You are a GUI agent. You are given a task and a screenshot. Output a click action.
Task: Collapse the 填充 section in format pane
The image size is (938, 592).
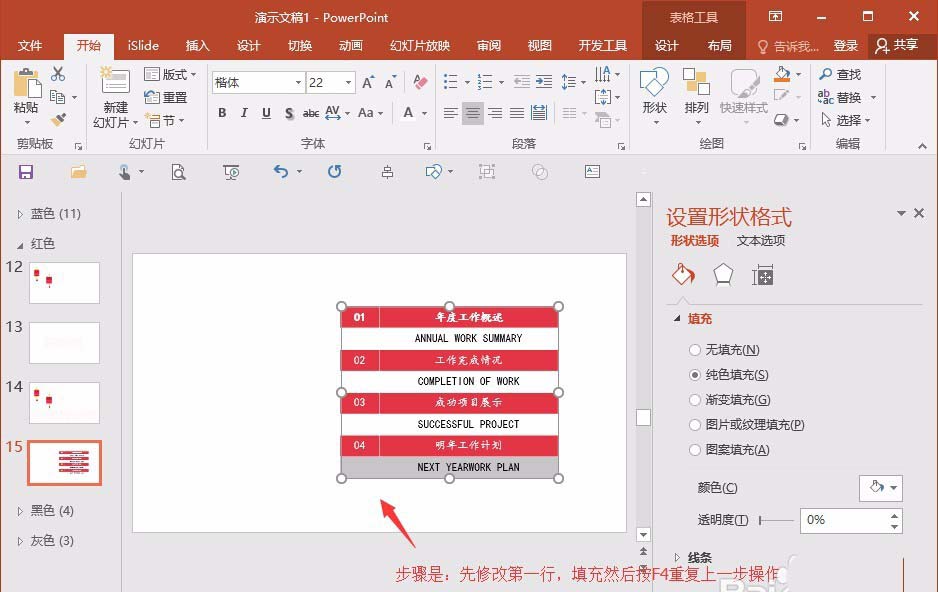pos(678,318)
